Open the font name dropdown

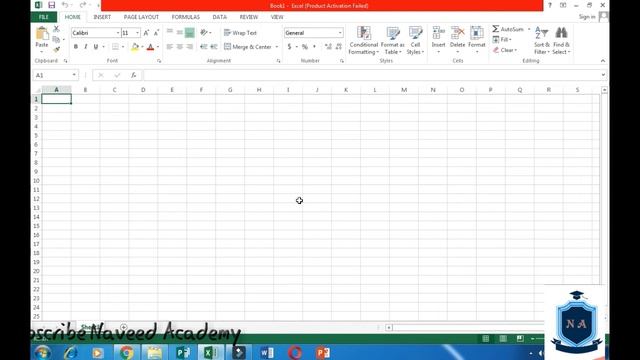[118, 33]
